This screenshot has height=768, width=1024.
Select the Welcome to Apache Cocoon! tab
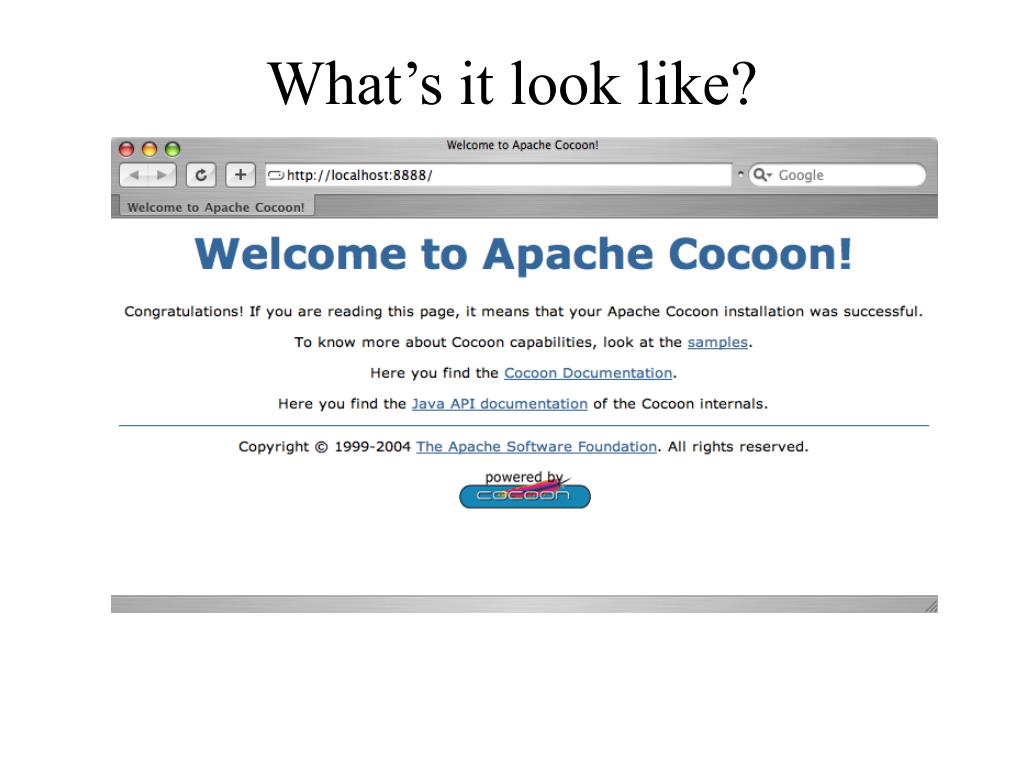point(216,207)
